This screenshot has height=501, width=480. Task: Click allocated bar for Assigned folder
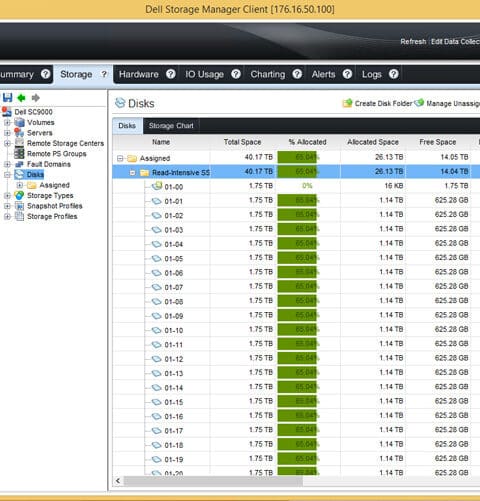pos(297,157)
